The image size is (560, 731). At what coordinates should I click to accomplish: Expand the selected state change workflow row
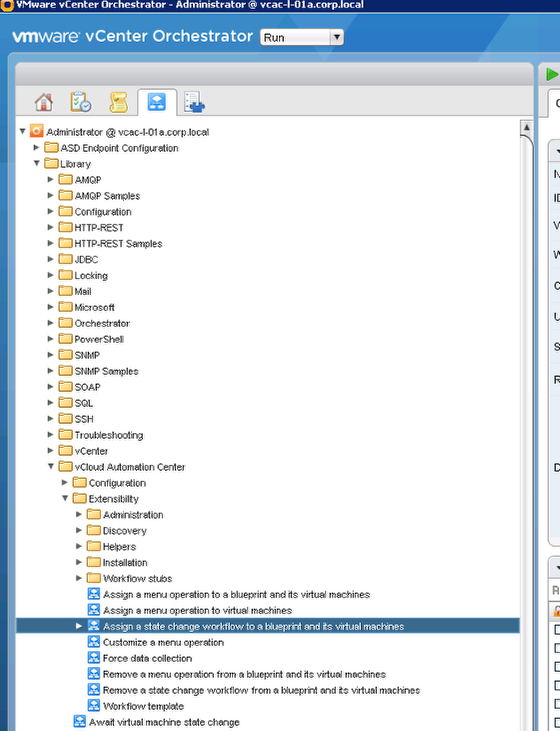(x=79, y=626)
